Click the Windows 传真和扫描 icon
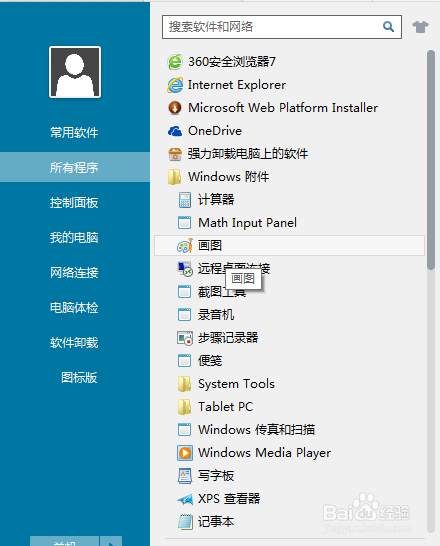This screenshot has height=546, width=440. [x=184, y=430]
